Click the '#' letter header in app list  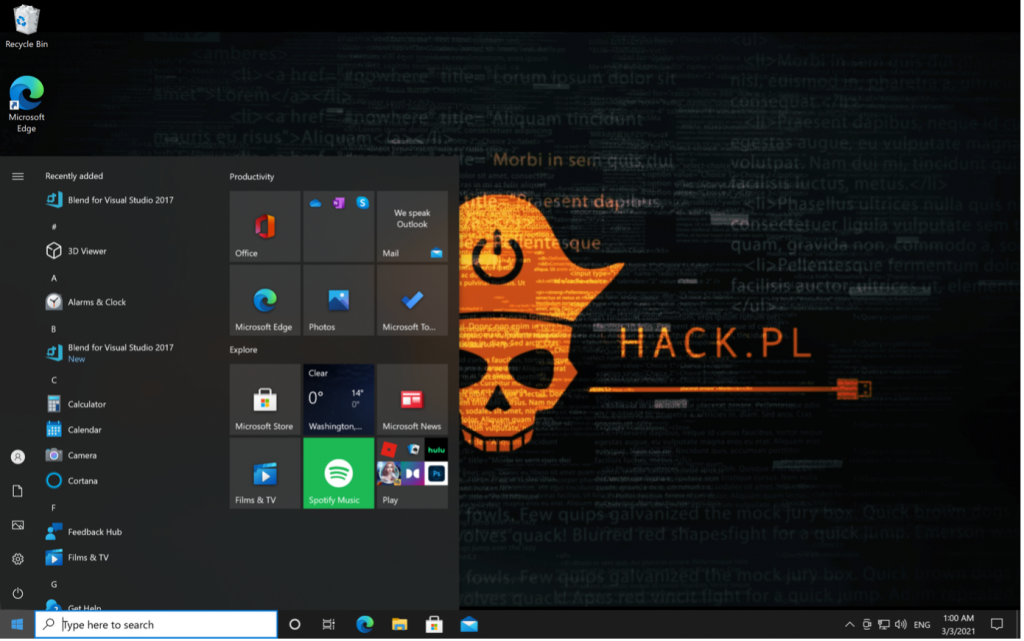pyautogui.click(x=54, y=227)
